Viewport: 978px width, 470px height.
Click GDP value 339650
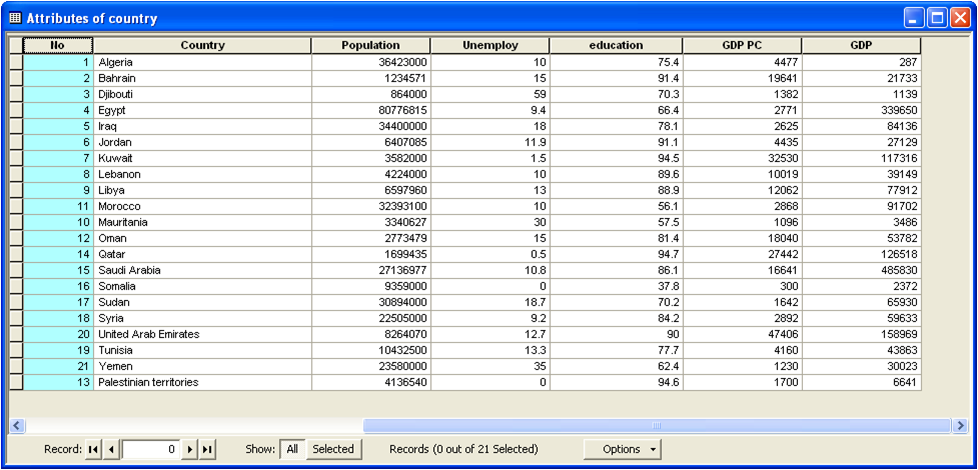(861, 110)
